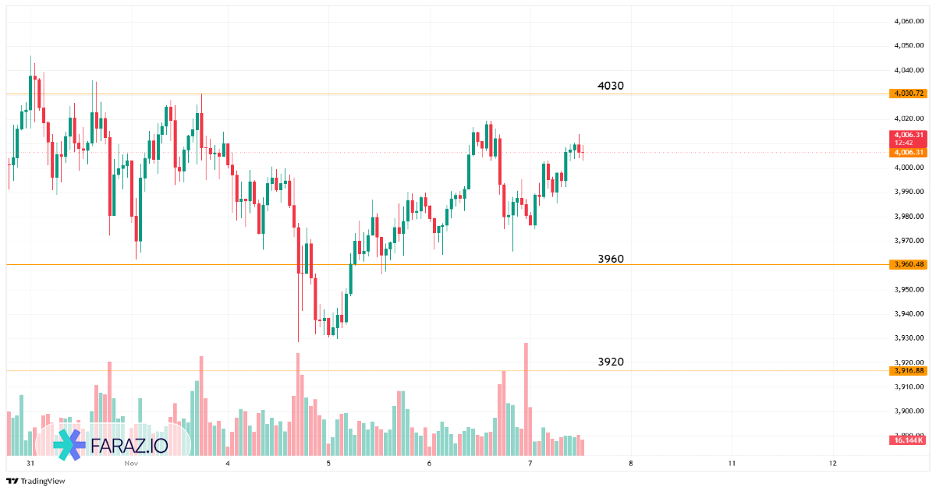Screen dimensions: 936x492
Task: Click the 3,940.00 price axis label
Action: (908, 314)
